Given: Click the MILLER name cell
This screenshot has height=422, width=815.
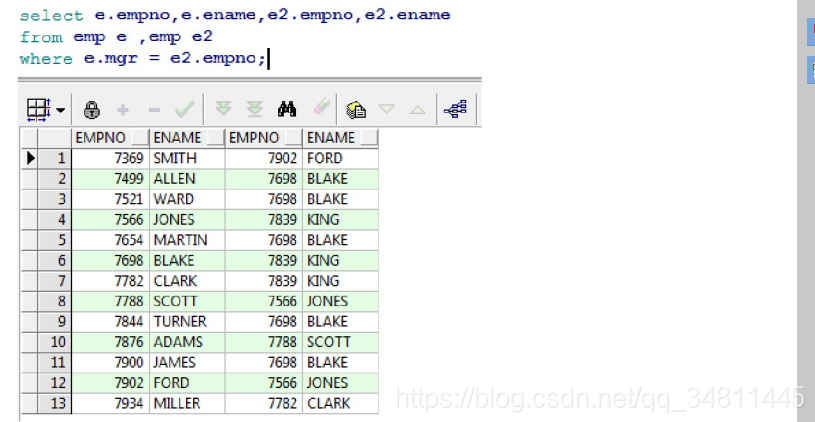Looking at the screenshot, I should click(187, 403).
